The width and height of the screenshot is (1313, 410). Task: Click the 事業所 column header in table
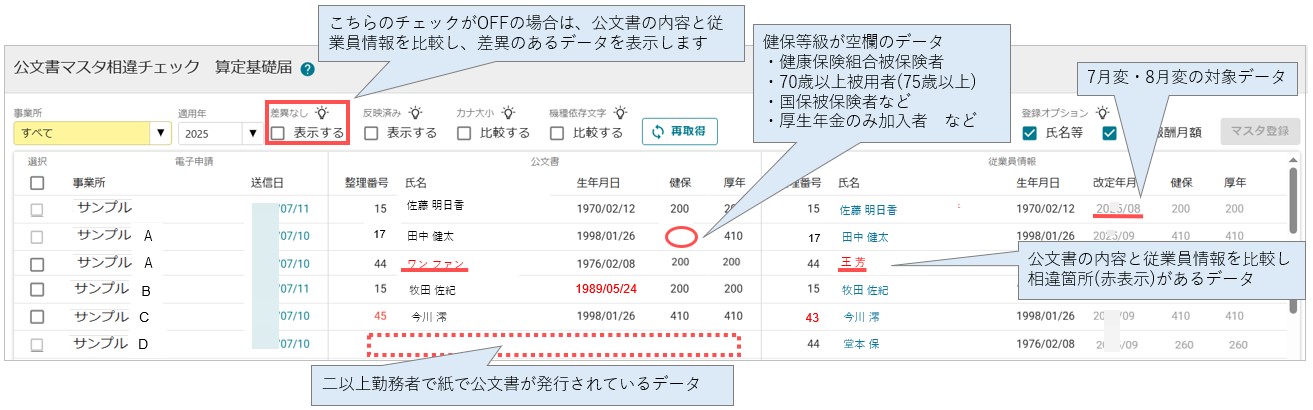coord(89,183)
